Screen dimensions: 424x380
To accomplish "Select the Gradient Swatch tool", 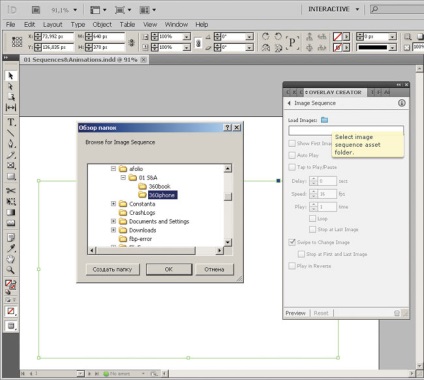I will [x=11, y=212].
